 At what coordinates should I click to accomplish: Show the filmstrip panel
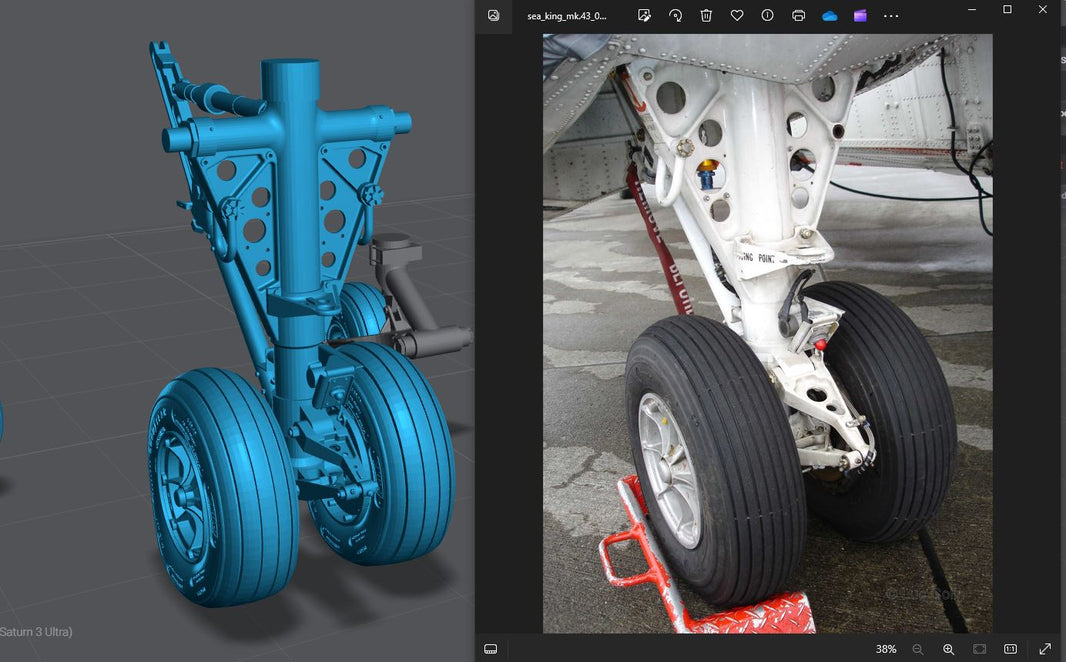pos(490,649)
